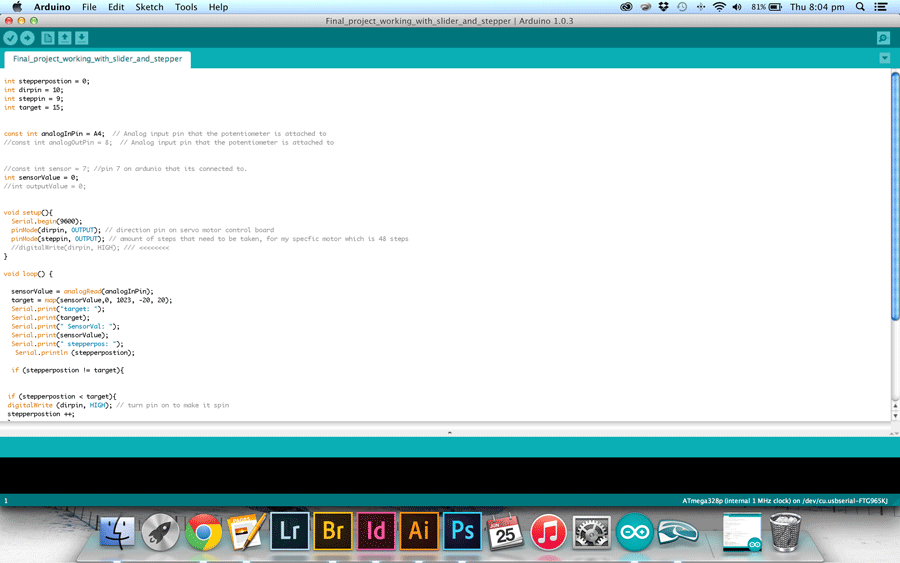The height and width of the screenshot is (563, 900).
Task: Select the Final_project_working_with_slider_and_stepper tab
Action: click(x=98, y=59)
